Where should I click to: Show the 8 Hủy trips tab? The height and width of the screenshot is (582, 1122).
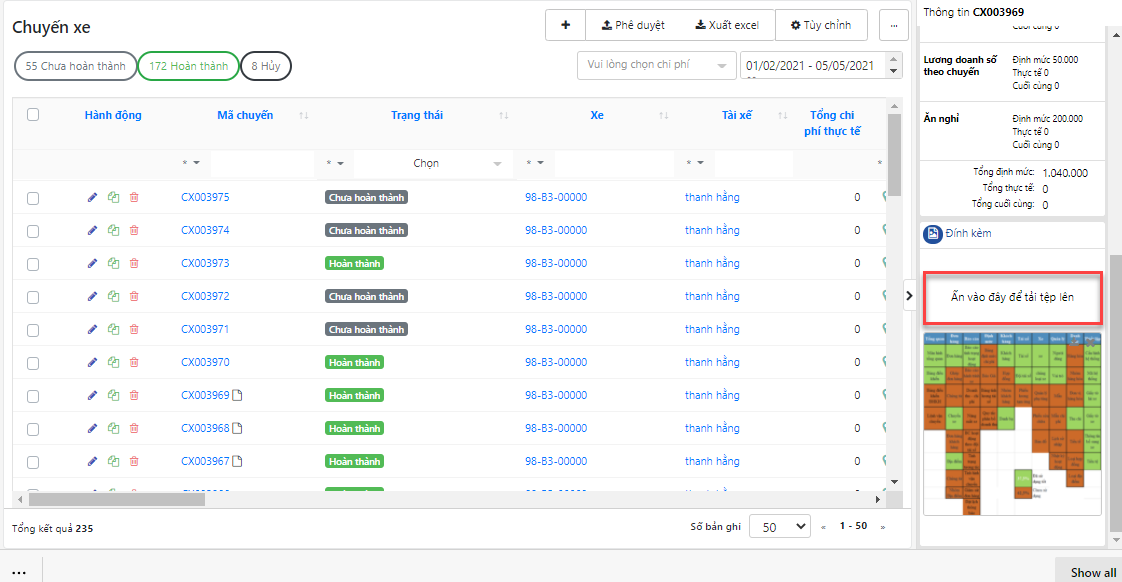click(x=265, y=67)
